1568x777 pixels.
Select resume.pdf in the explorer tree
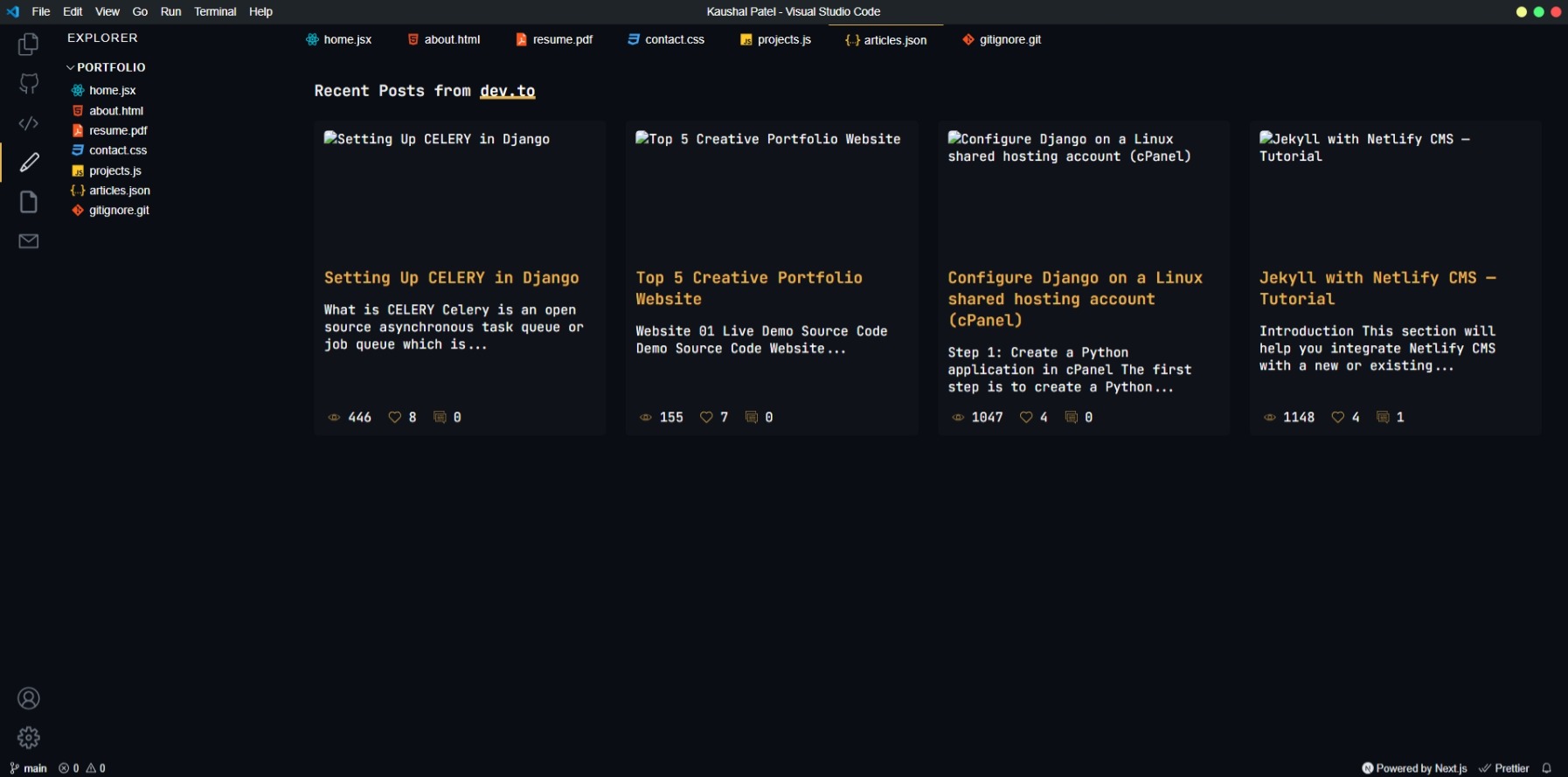click(118, 130)
